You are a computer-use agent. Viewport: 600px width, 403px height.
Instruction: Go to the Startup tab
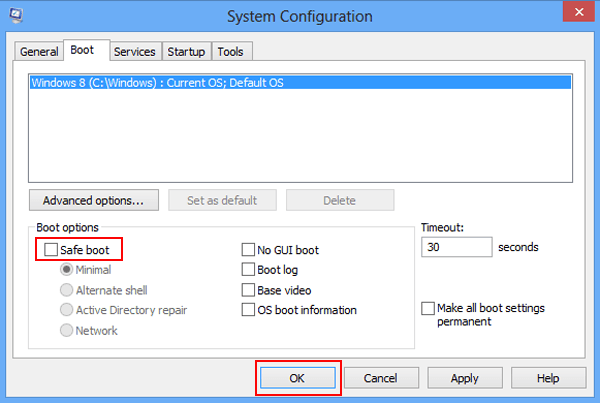pyautogui.click(x=186, y=51)
